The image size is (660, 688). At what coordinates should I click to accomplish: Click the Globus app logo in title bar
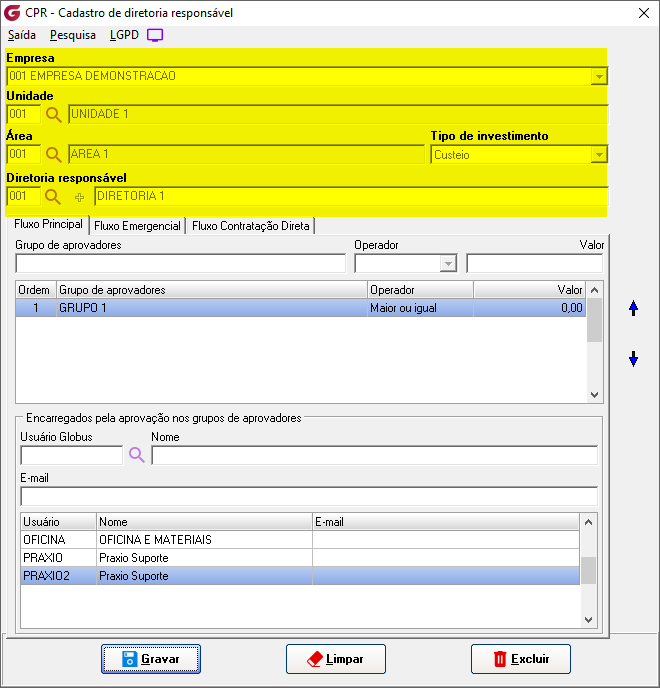12,13
